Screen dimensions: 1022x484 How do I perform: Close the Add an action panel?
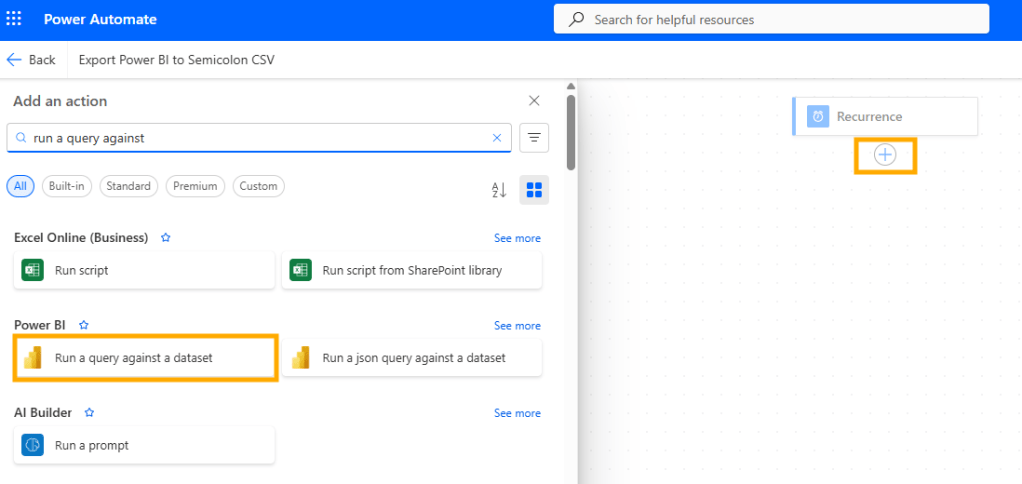click(x=534, y=100)
